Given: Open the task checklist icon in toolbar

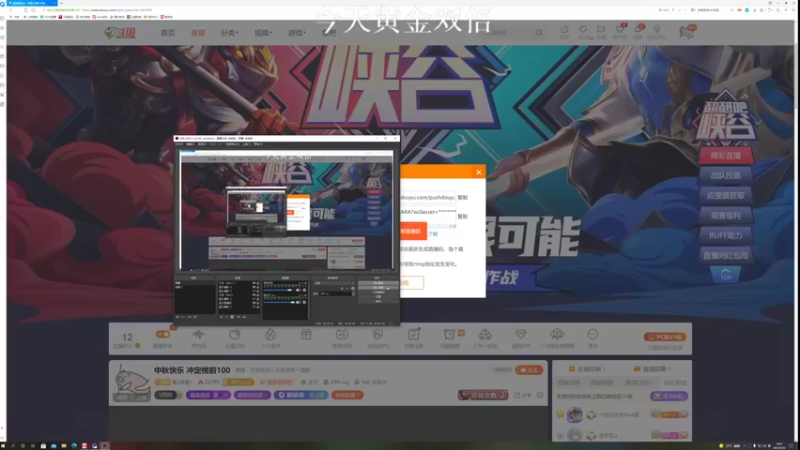Looking at the screenshot, I should (x=413, y=335).
